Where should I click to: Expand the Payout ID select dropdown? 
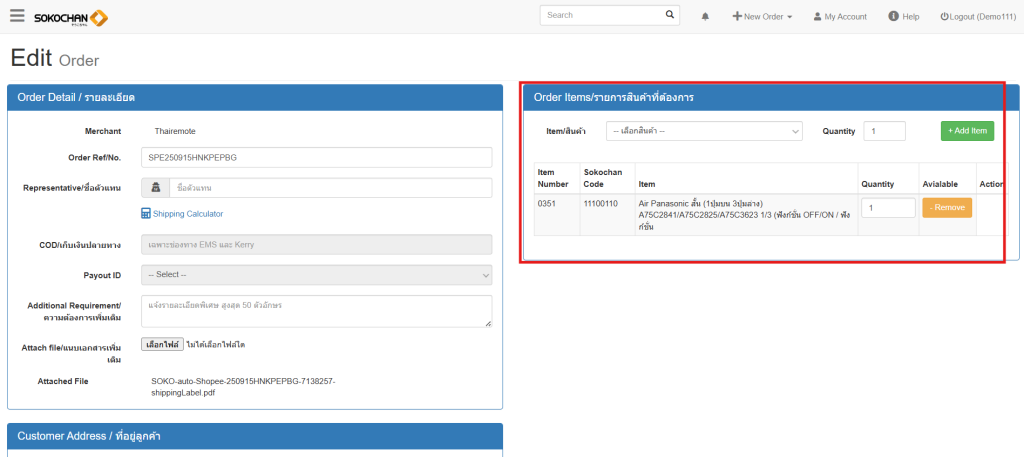(x=317, y=275)
